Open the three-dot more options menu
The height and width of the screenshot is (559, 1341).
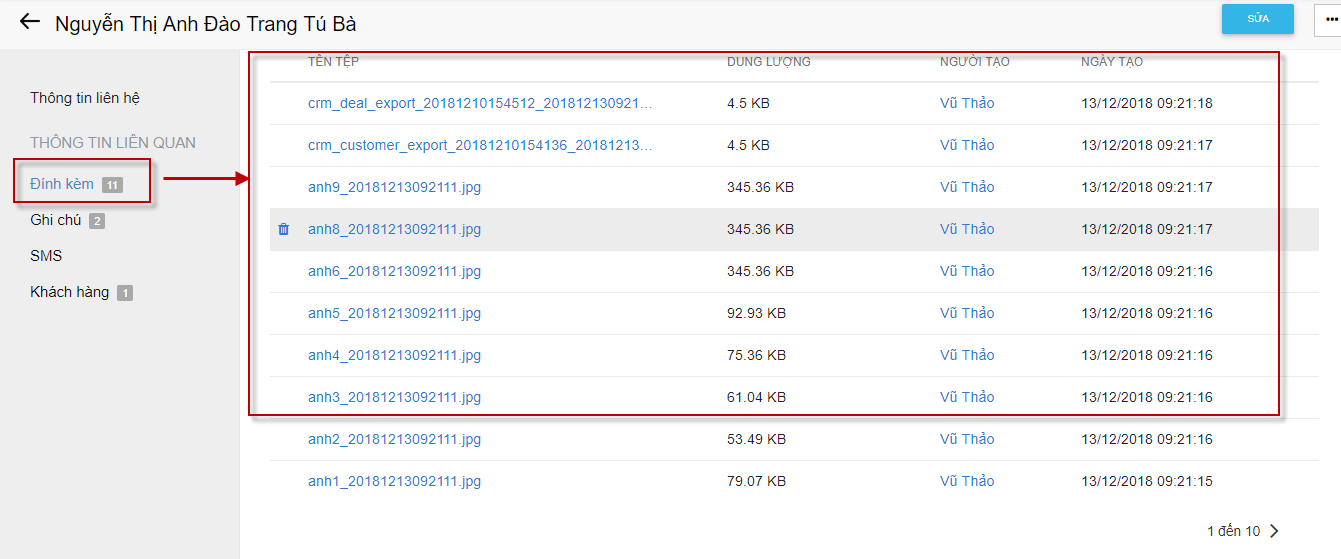click(x=1329, y=19)
